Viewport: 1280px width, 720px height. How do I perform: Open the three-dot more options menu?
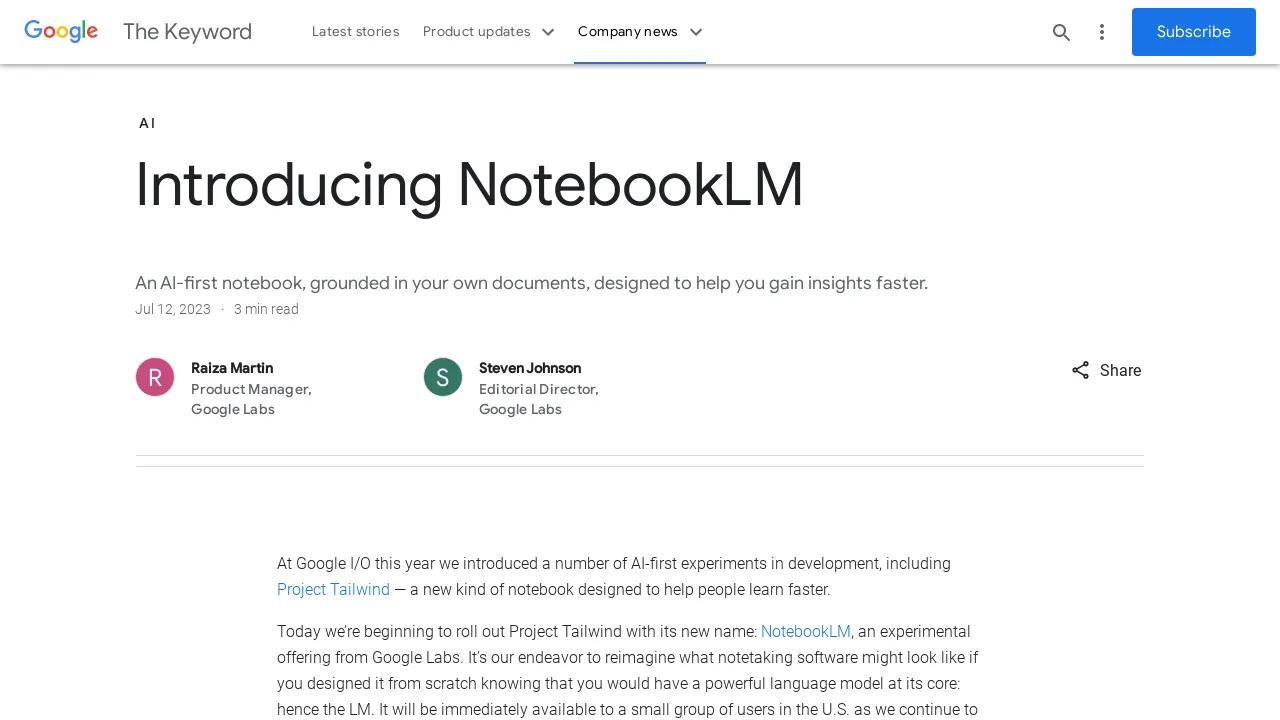coord(1102,32)
